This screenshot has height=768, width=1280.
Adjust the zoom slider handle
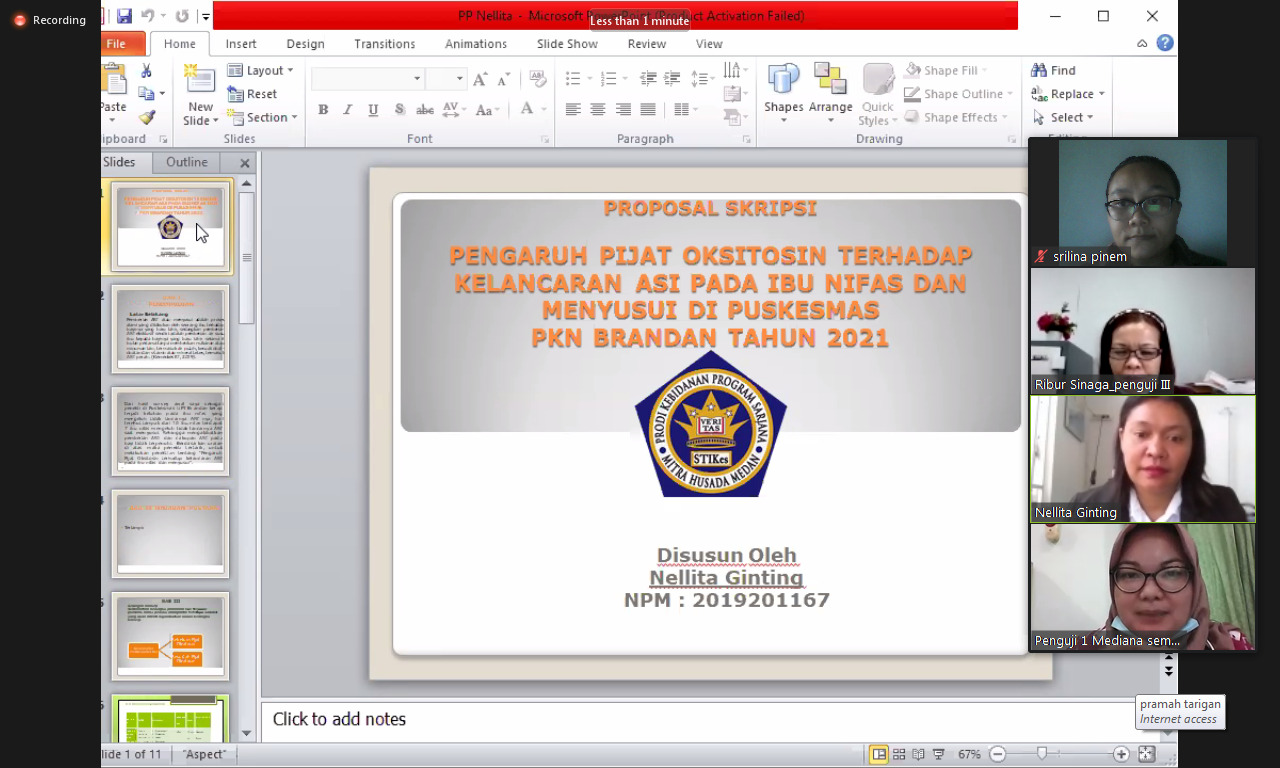[1042, 754]
